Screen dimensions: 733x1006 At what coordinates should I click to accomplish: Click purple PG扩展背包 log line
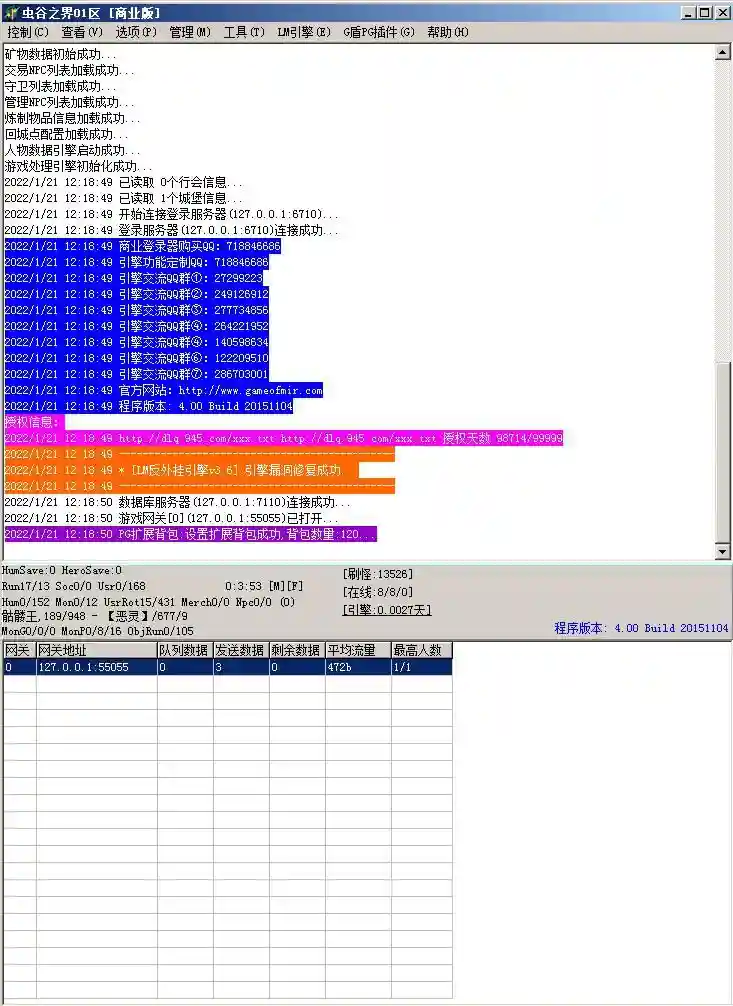(x=191, y=534)
